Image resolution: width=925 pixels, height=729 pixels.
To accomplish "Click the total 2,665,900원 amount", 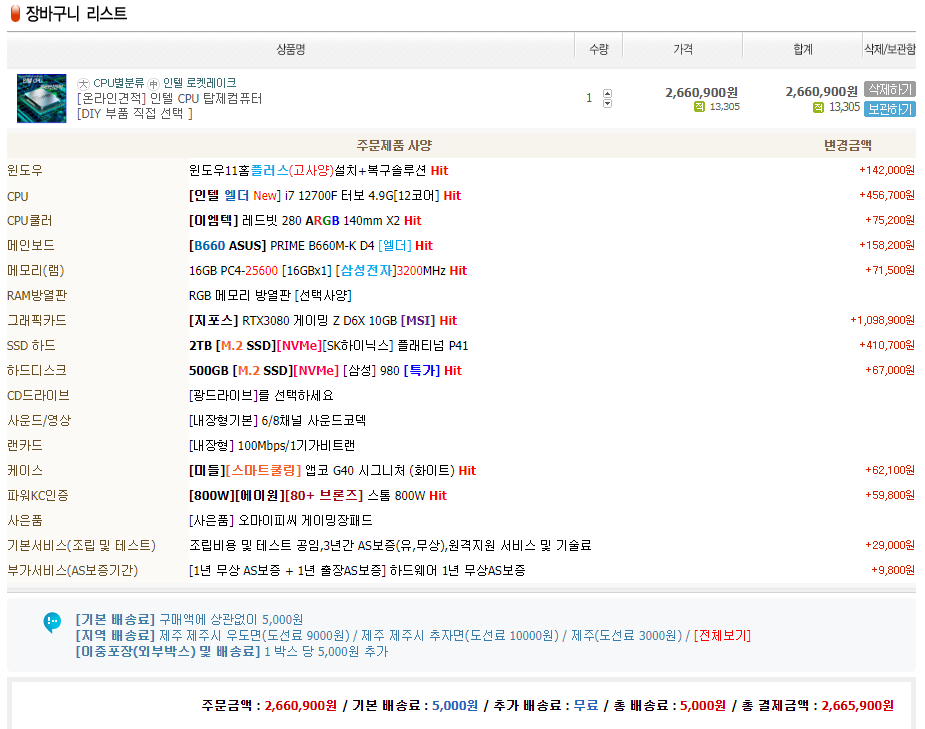I will coord(858,706).
